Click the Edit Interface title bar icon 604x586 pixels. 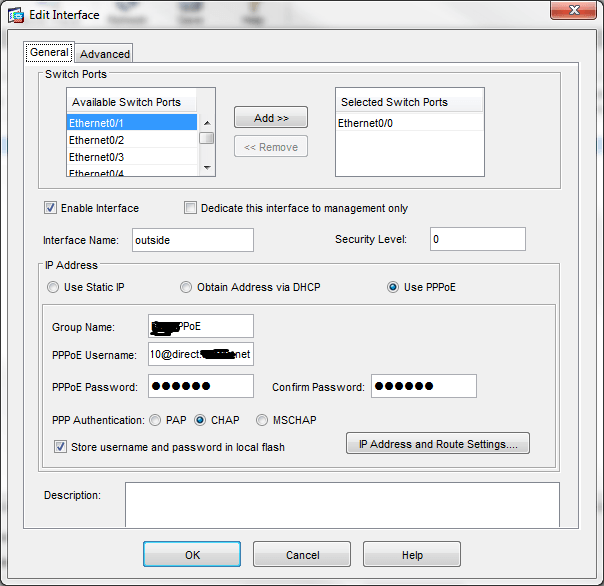coord(17,12)
